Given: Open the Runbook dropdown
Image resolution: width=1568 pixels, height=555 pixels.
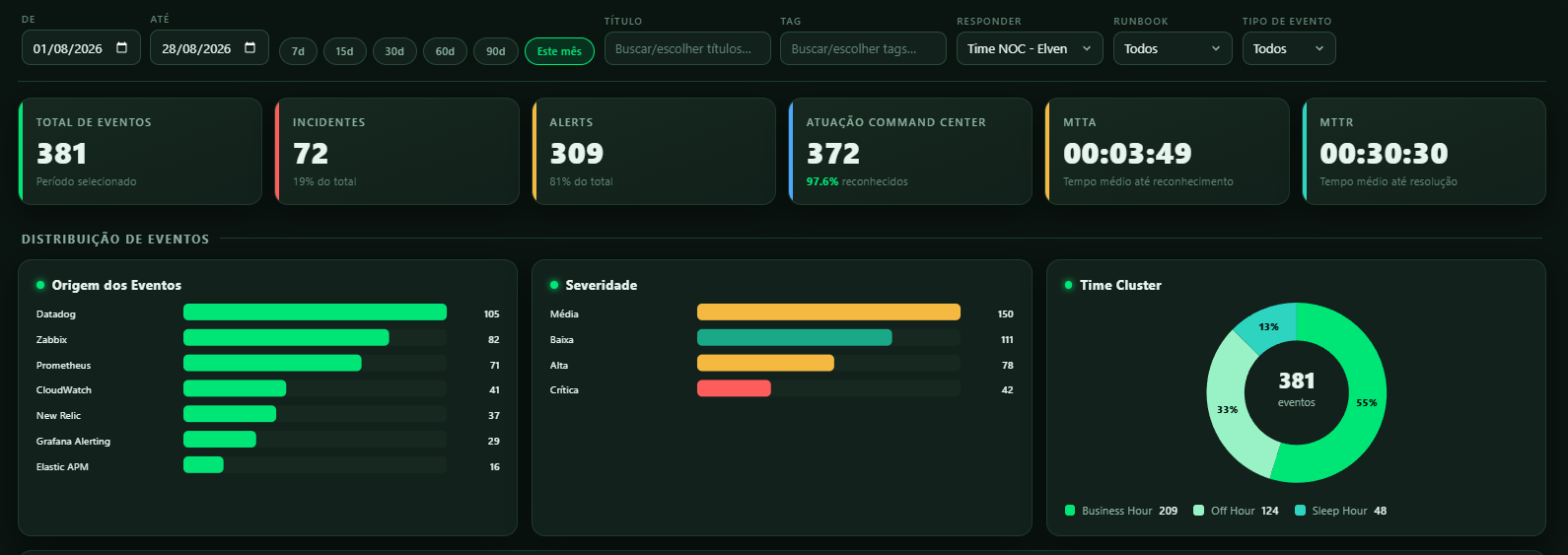Looking at the screenshot, I should [1173, 48].
